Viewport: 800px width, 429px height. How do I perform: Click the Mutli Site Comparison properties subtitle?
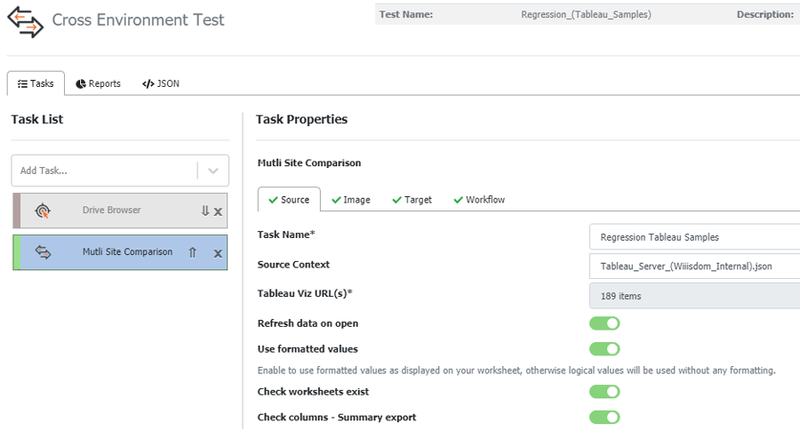click(x=309, y=163)
